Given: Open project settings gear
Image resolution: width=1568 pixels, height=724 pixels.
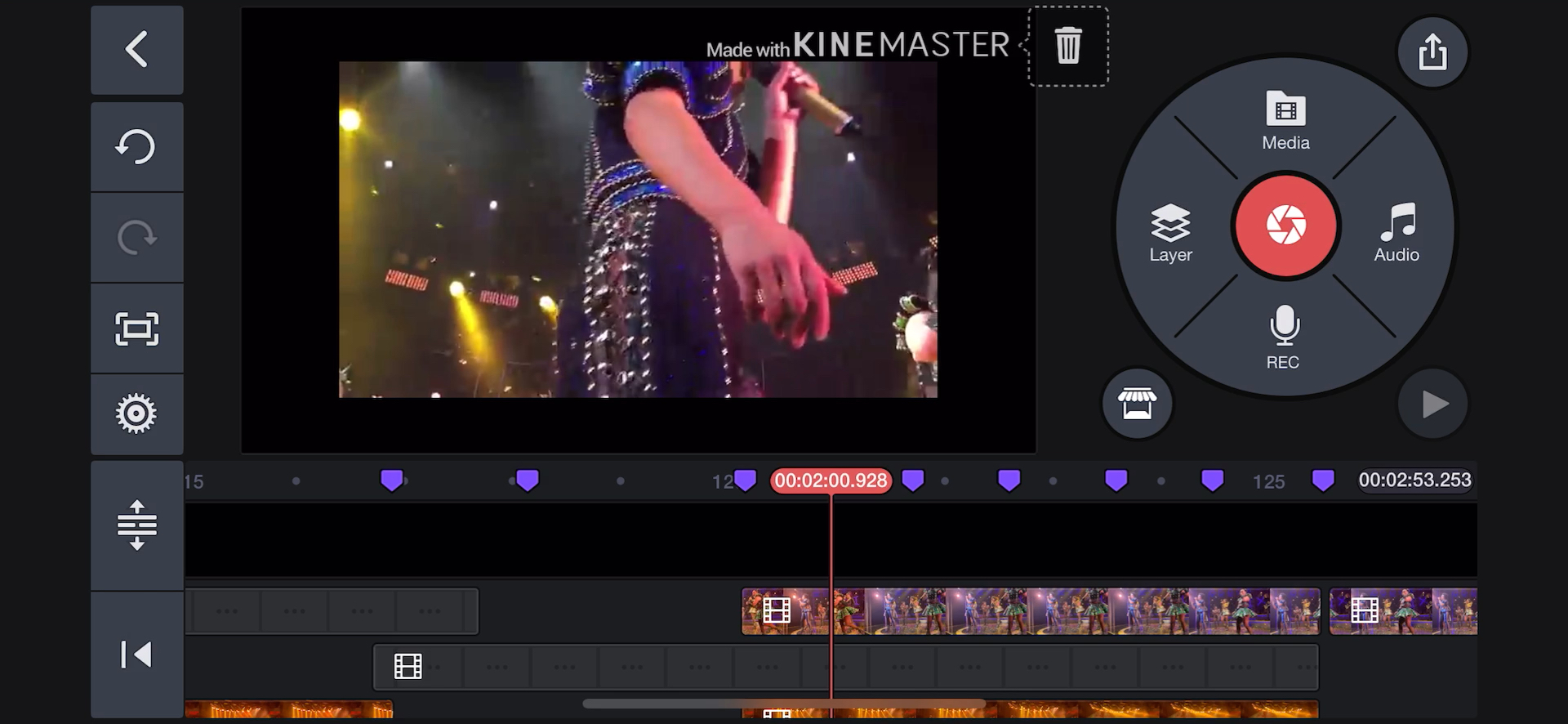Looking at the screenshot, I should pos(136,413).
